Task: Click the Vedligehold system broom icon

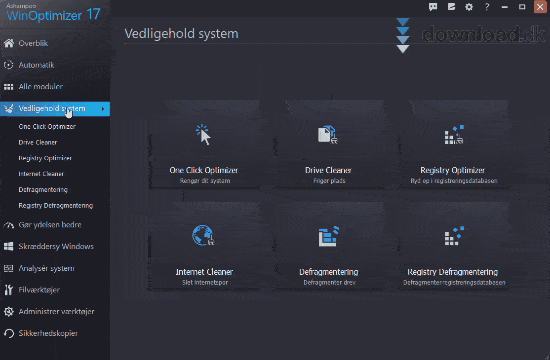Action: (9, 108)
